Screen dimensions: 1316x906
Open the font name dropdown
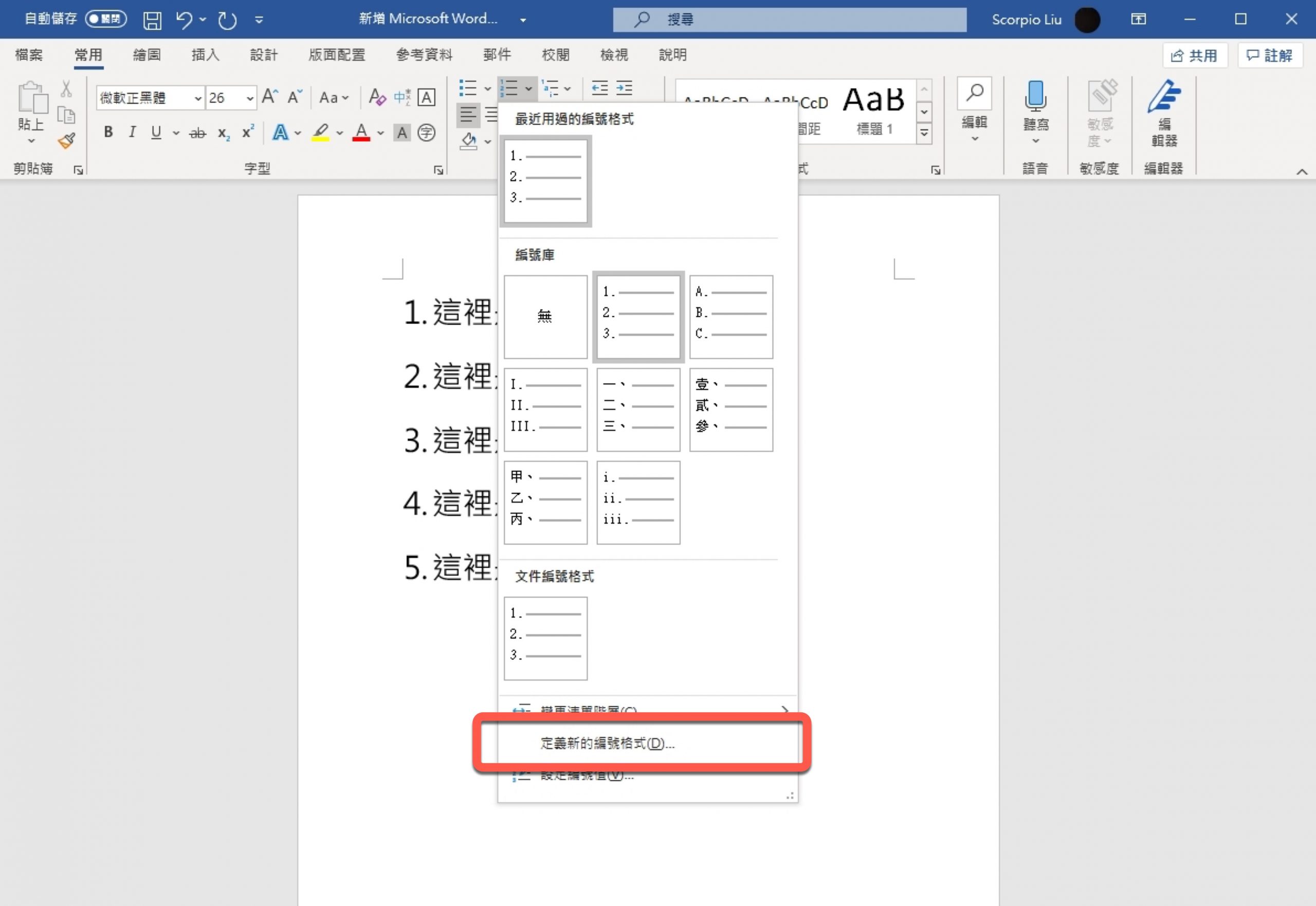click(x=197, y=98)
